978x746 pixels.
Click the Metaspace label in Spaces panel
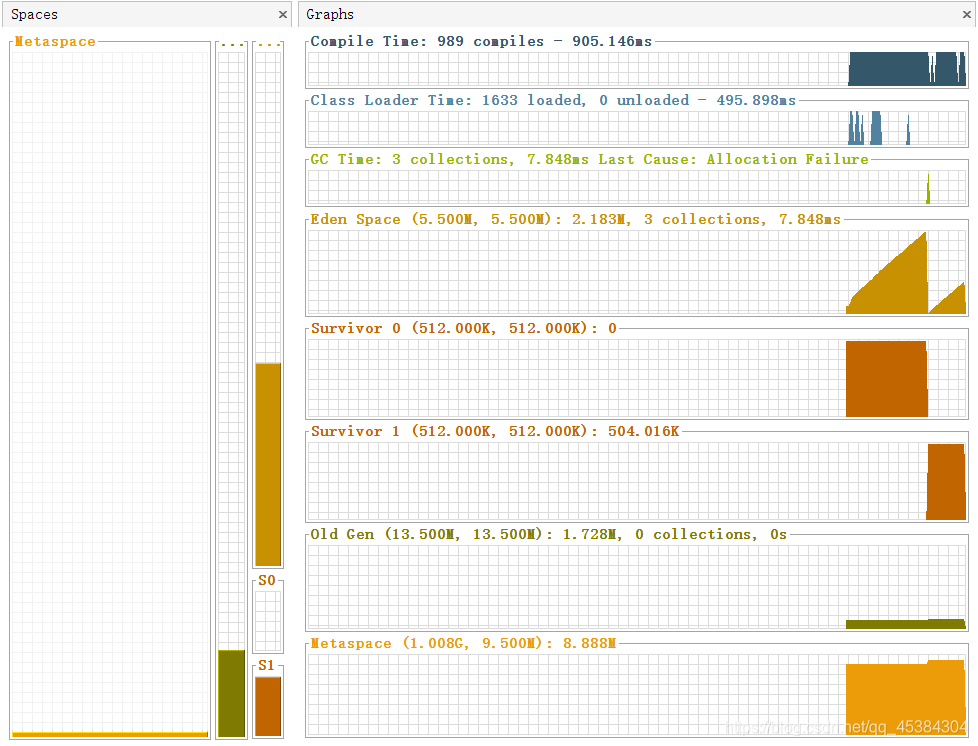click(x=55, y=42)
